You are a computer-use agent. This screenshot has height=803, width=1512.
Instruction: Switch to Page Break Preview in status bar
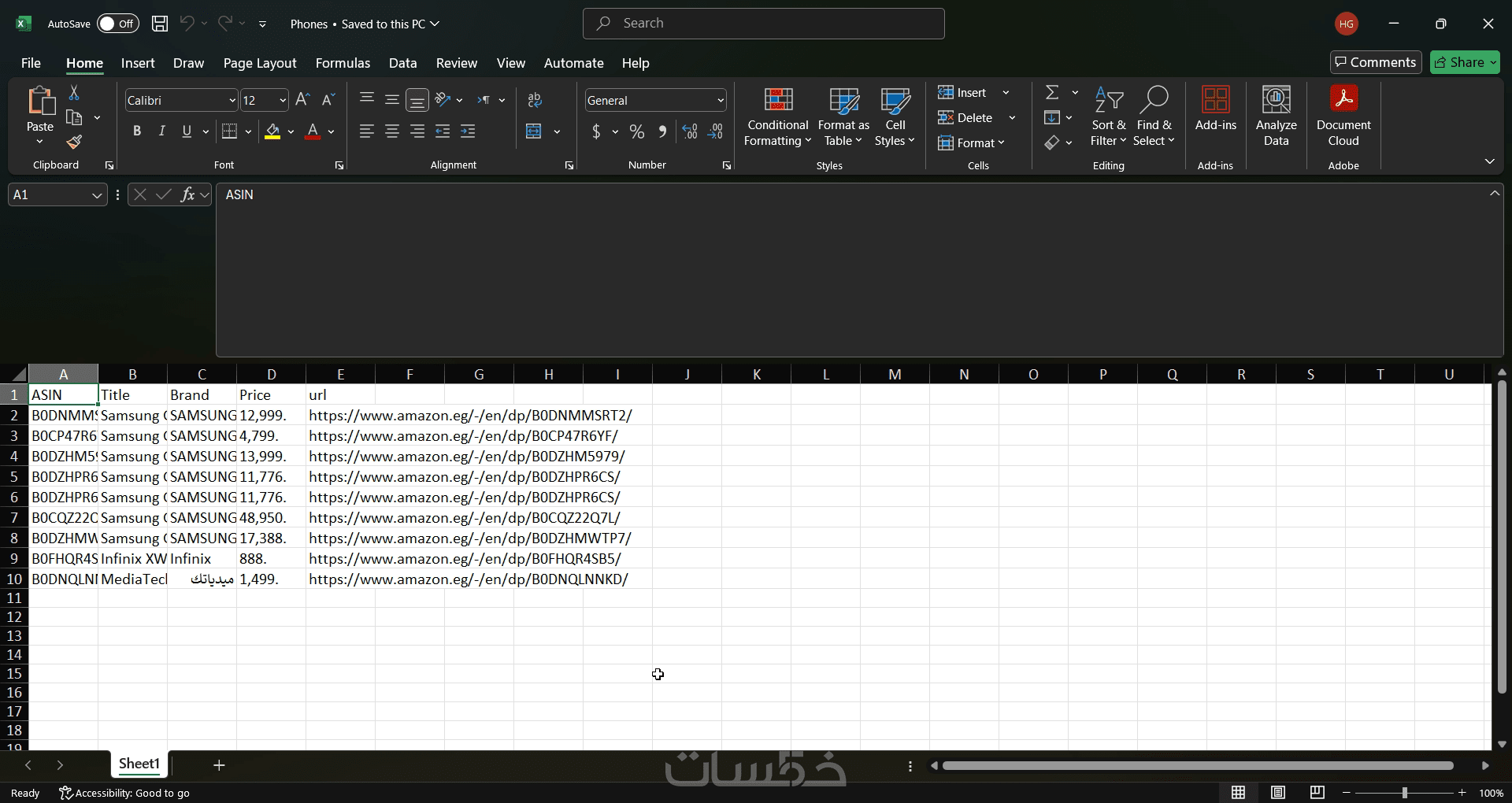click(1317, 793)
